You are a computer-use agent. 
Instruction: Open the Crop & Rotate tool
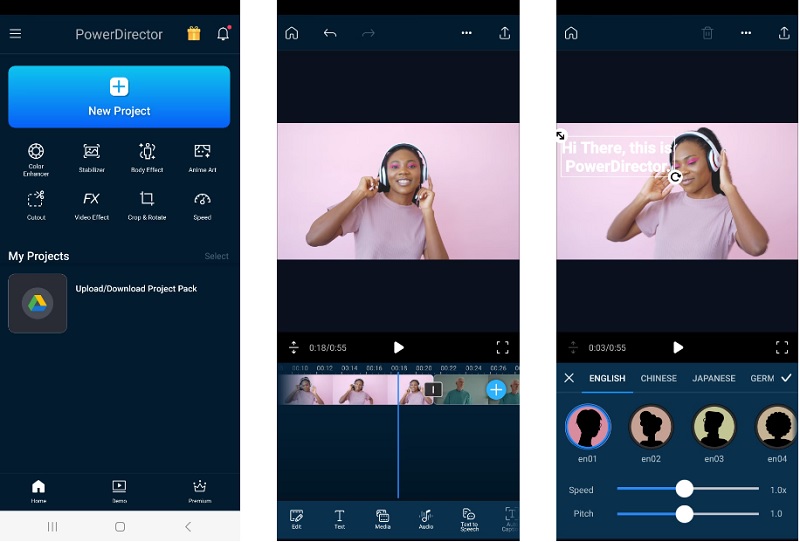(x=147, y=199)
